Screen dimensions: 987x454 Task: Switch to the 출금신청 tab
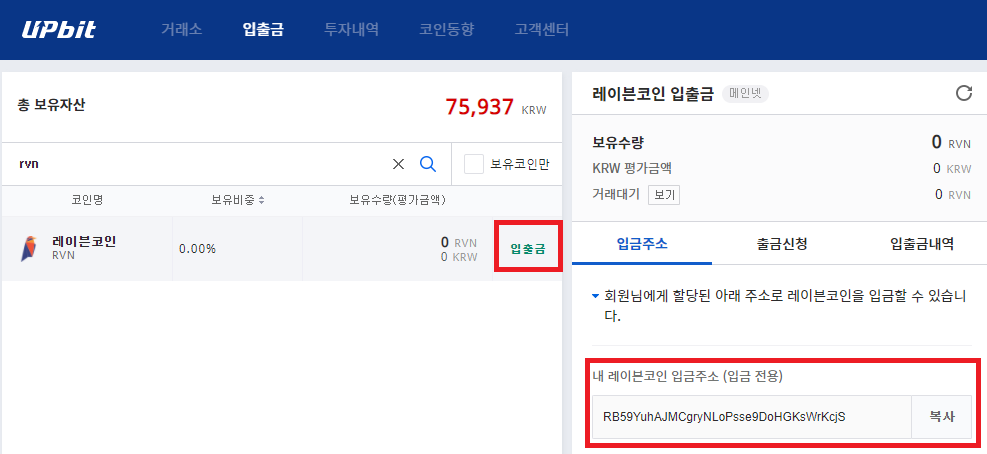point(782,243)
